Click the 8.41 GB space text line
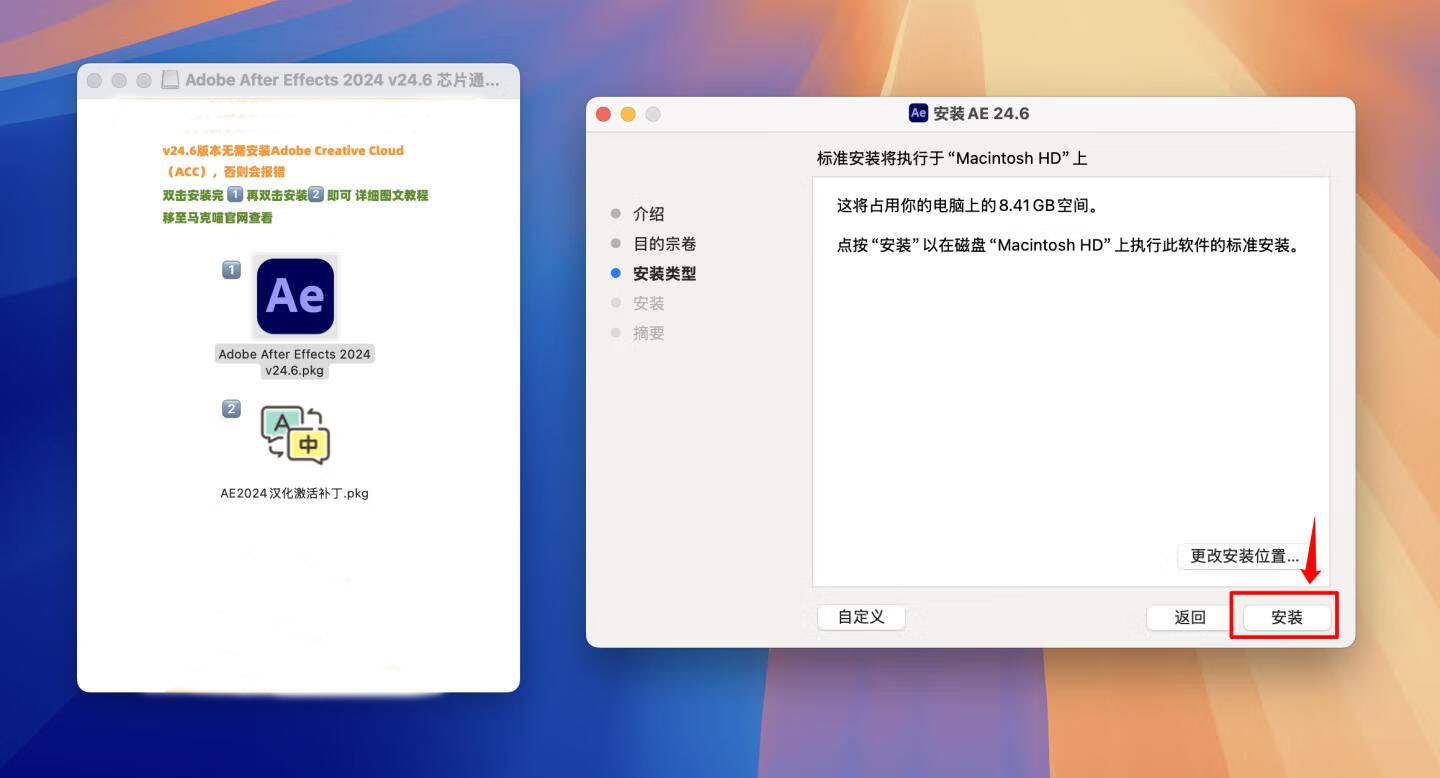Screen dimensions: 1440x778 click(968, 206)
